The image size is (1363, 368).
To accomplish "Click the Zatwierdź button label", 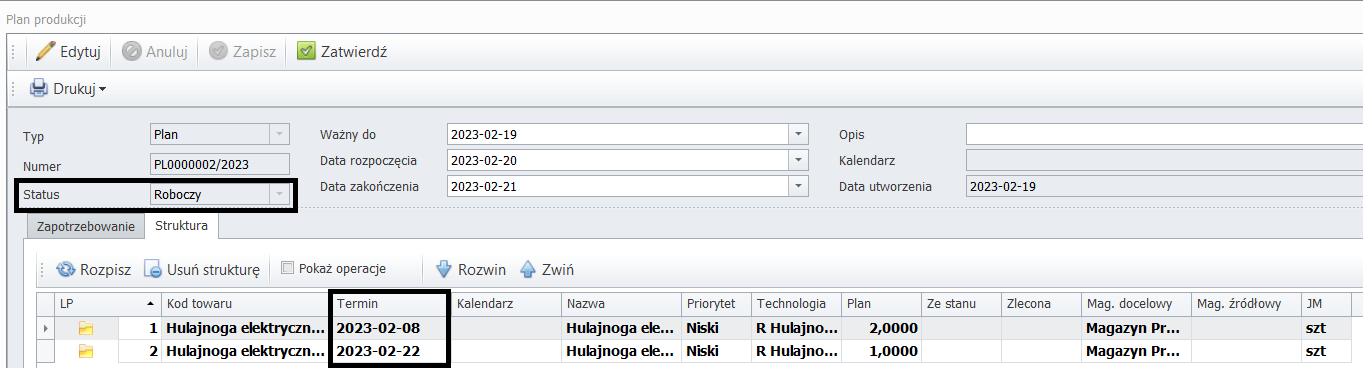I will click(354, 51).
